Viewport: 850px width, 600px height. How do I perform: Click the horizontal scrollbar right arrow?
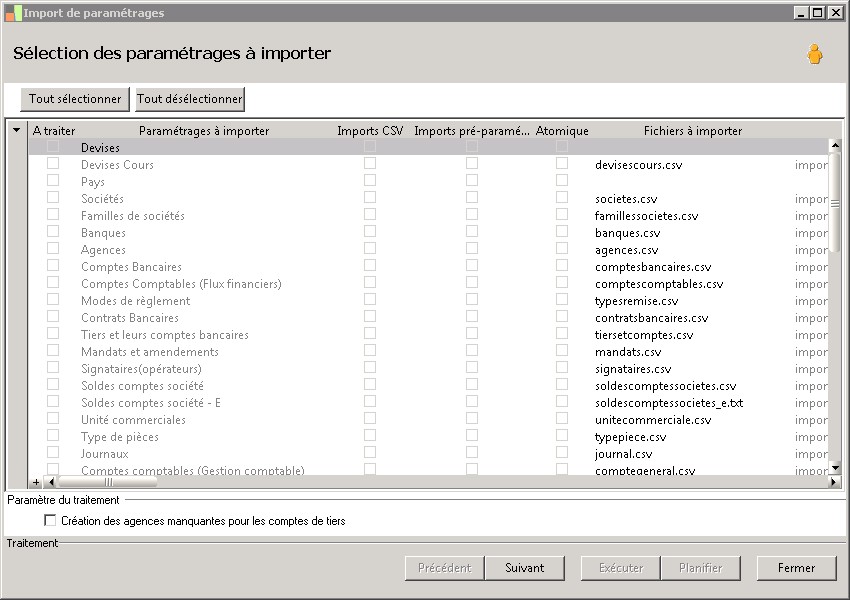[x=835, y=482]
